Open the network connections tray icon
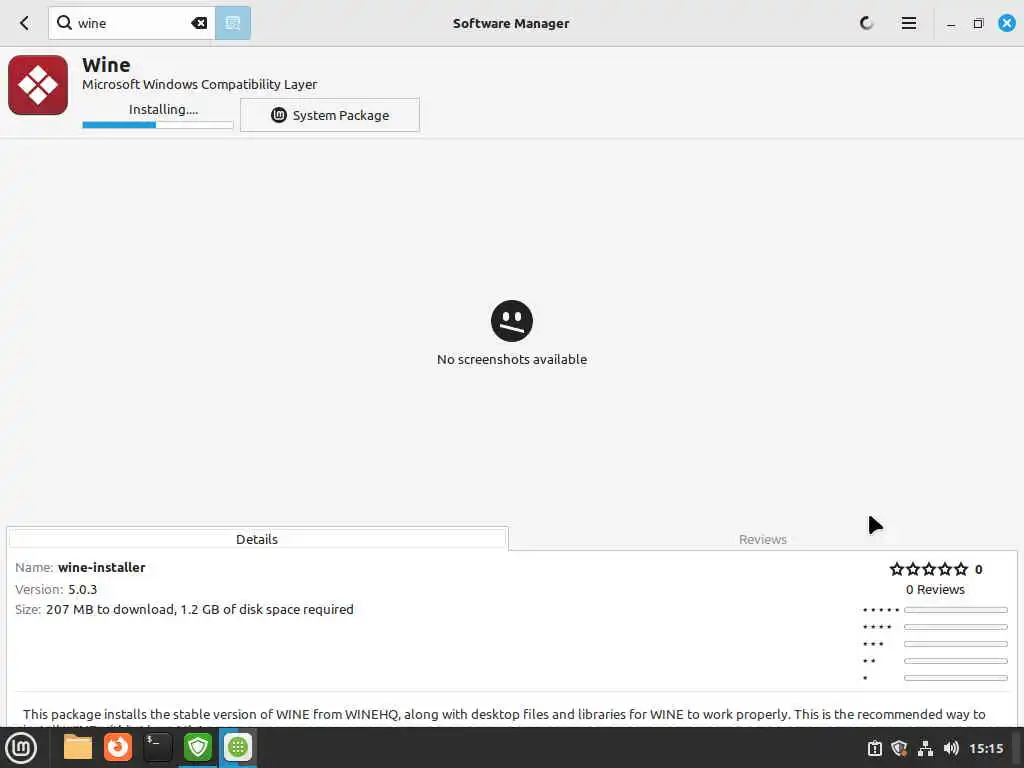The width and height of the screenshot is (1024, 768). pos(925,748)
